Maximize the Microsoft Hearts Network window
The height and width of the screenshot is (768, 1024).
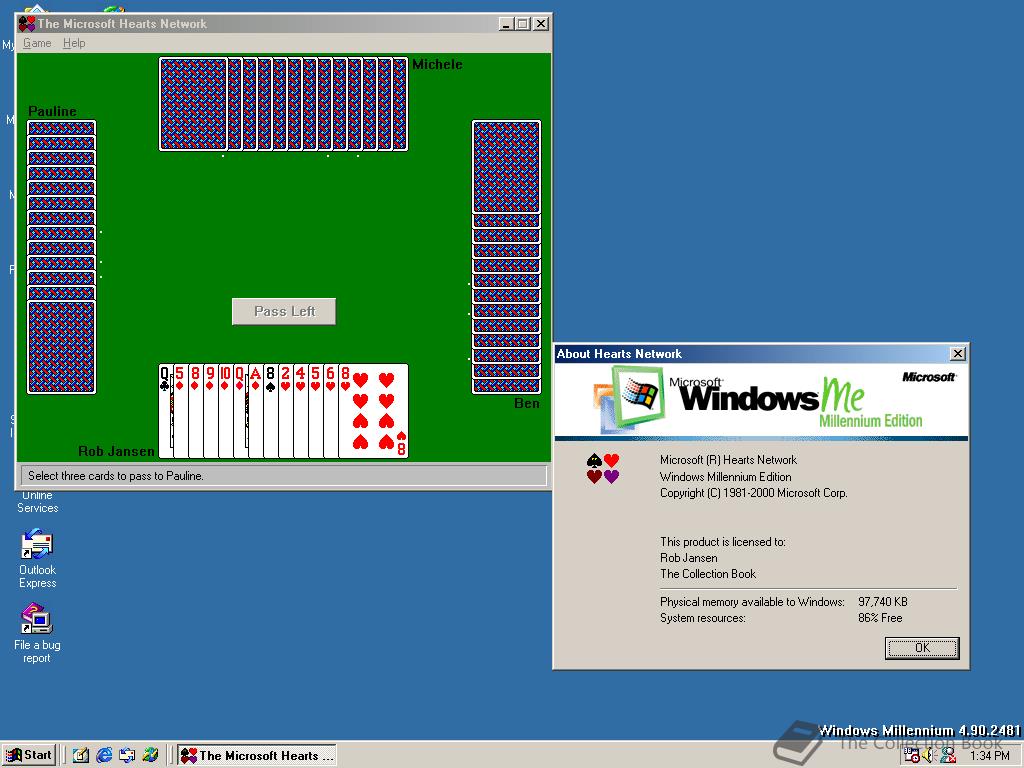522,24
